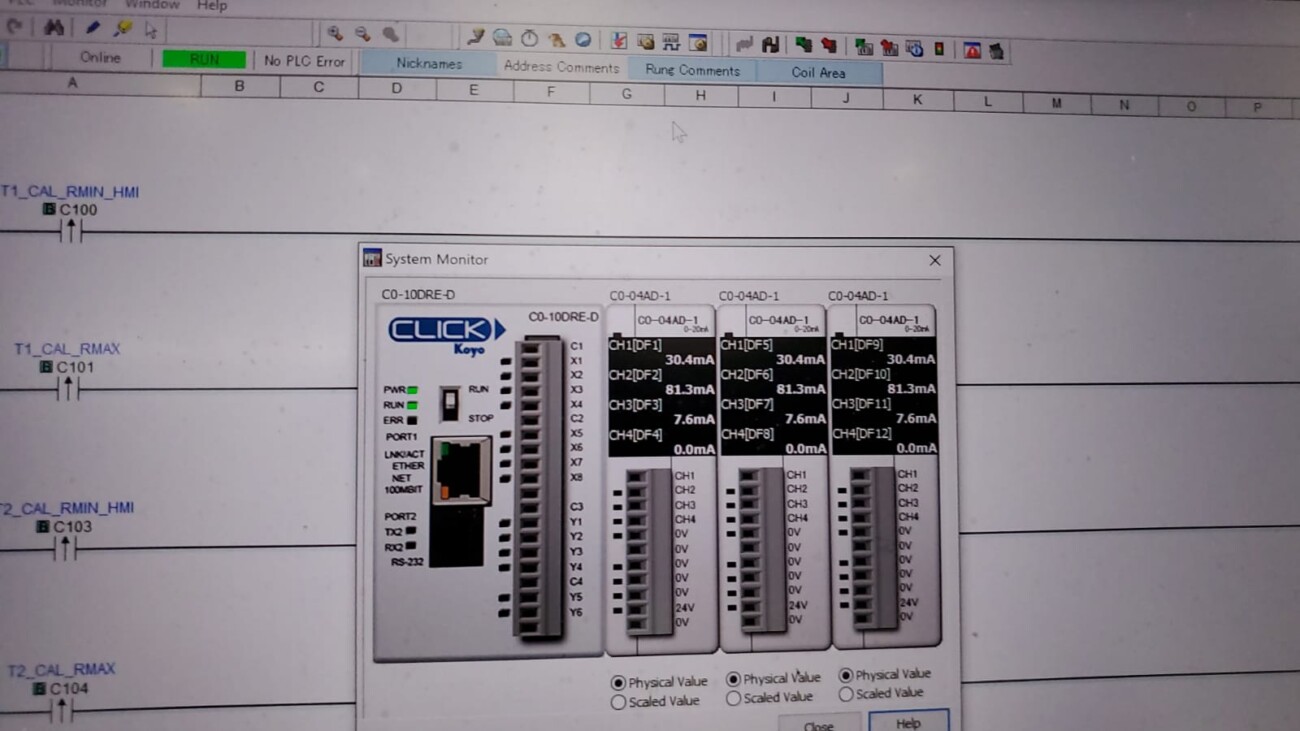The width and height of the screenshot is (1300, 731).
Task: Click the red write-to-PLC arrow icon
Action: [828, 45]
